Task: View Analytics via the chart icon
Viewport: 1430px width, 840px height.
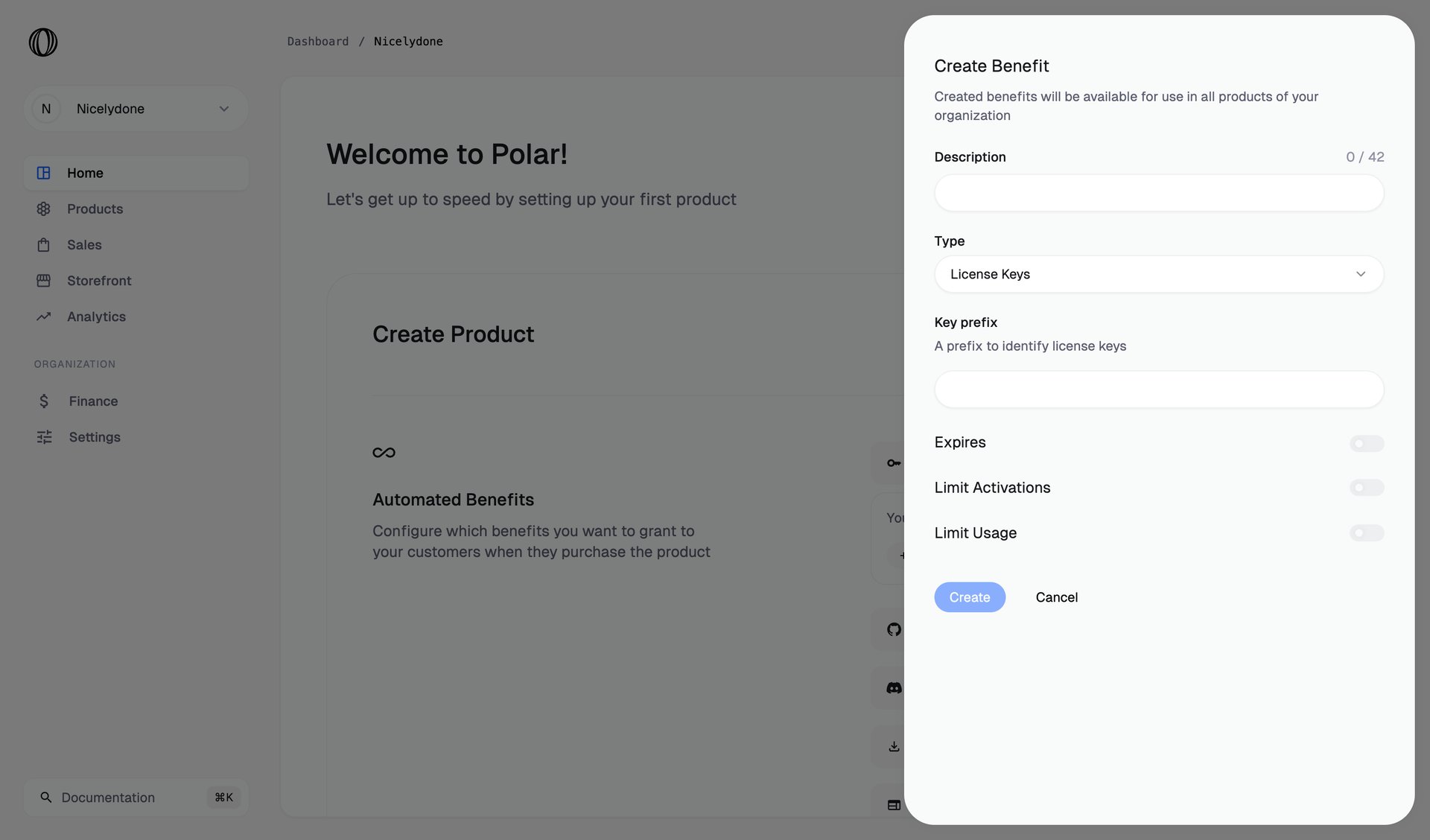Action: pos(43,316)
